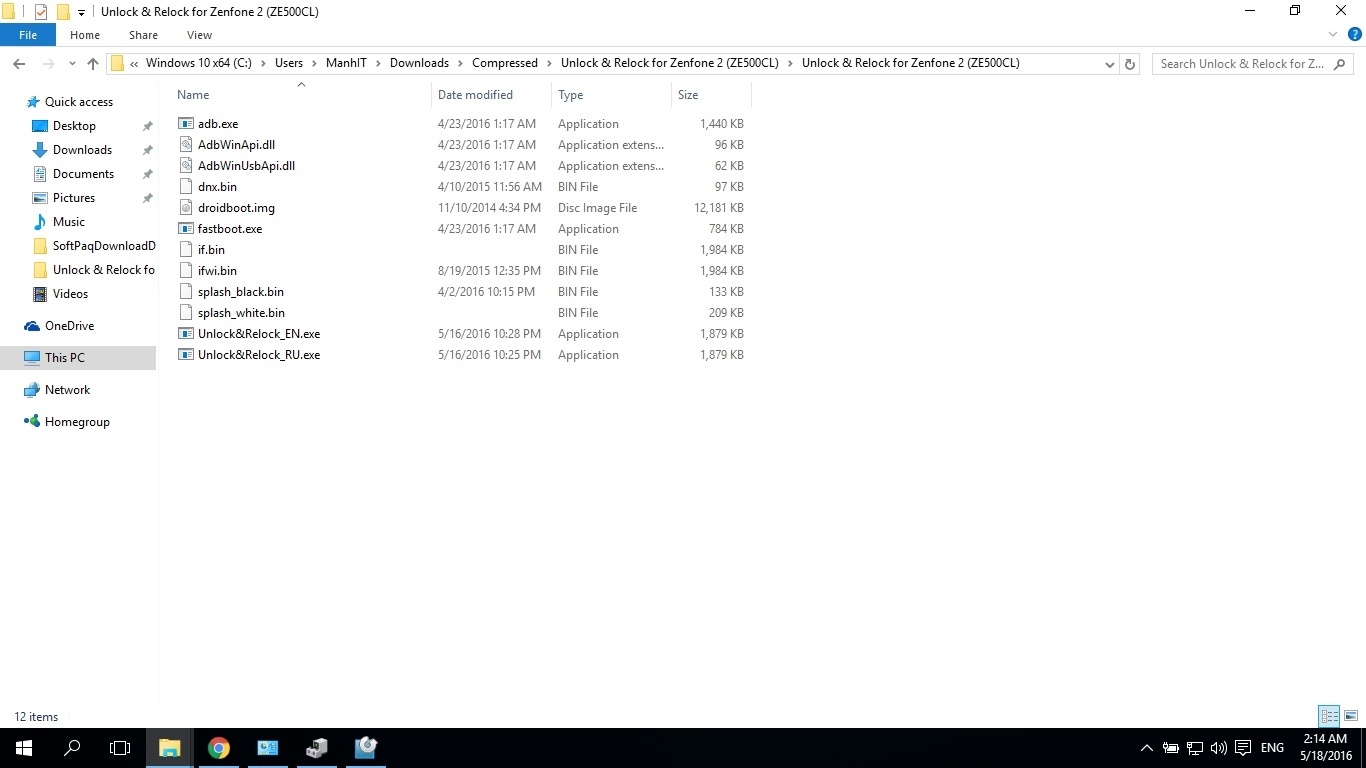Select This PC in navigation pane
The height and width of the screenshot is (768, 1366).
(78, 358)
